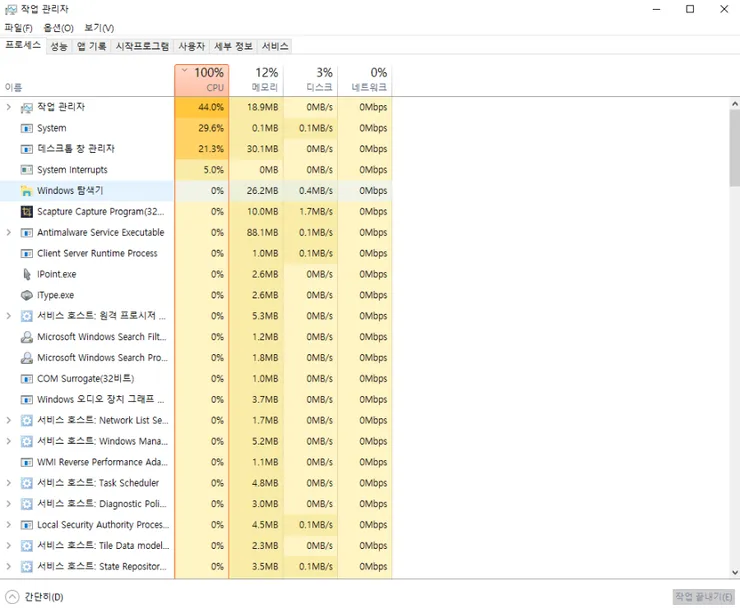Click the vertical scrollbar thumb
Screen dimensions: 740x613
735,148
